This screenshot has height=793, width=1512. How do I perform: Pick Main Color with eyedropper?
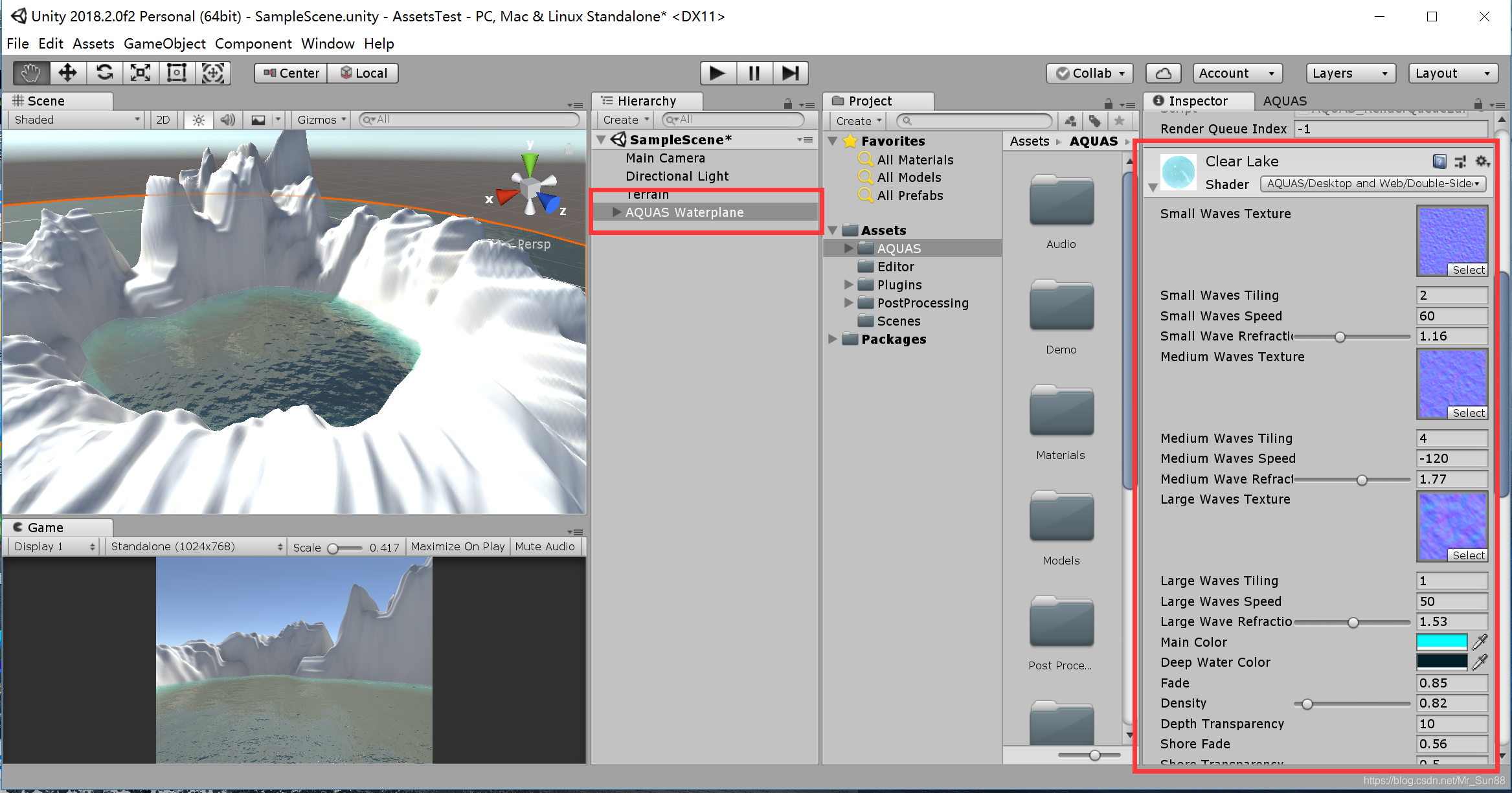(x=1480, y=642)
